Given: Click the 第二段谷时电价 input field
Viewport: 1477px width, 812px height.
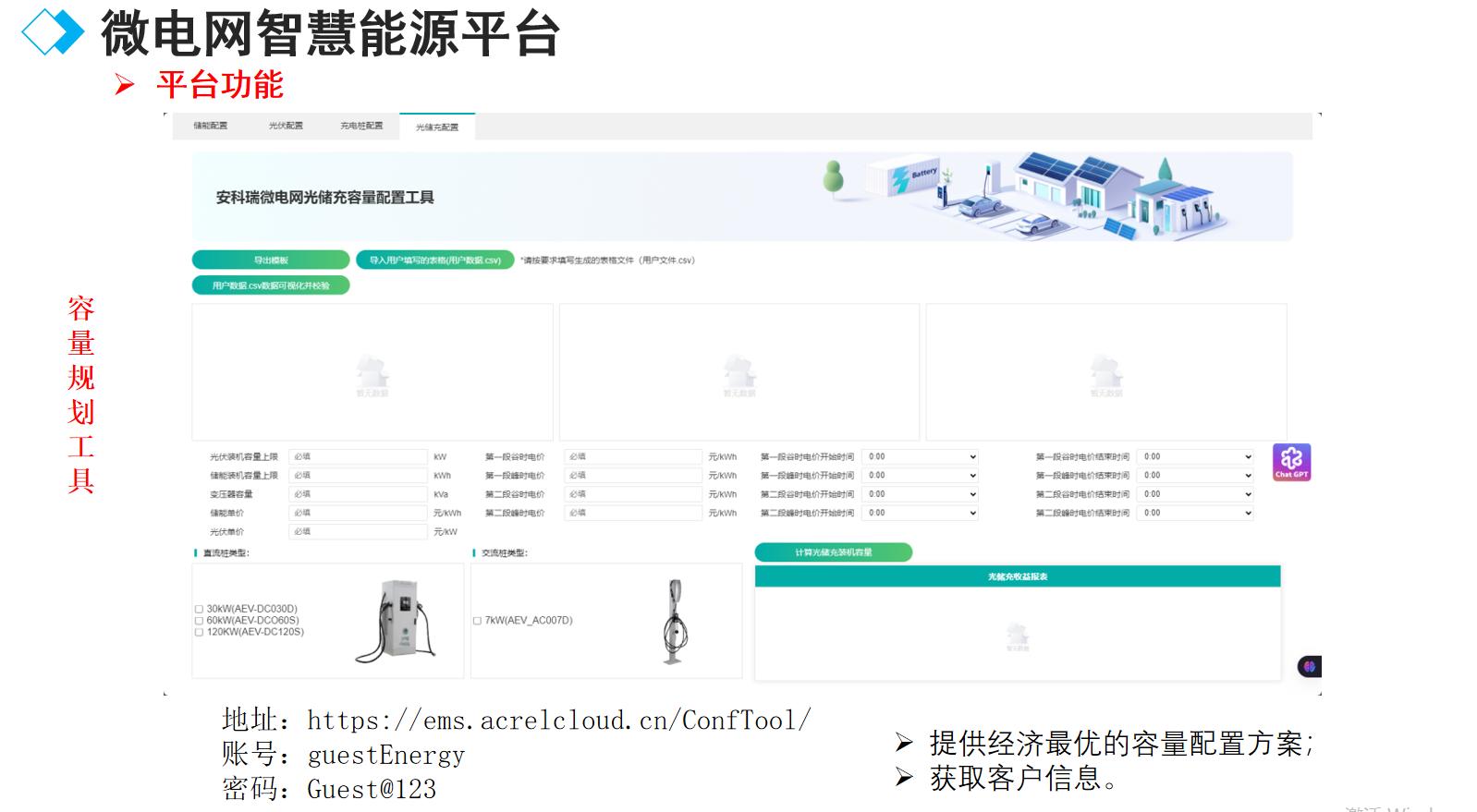Looking at the screenshot, I should tap(633, 494).
